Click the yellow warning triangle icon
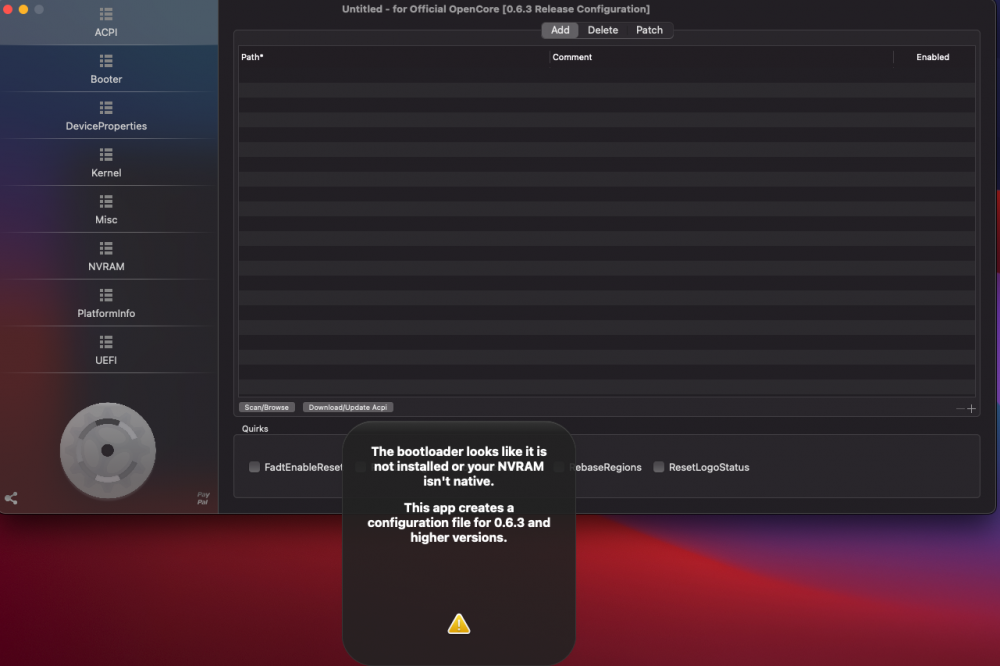This screenshot has width=1000, height=666. [x=459, y=624]
